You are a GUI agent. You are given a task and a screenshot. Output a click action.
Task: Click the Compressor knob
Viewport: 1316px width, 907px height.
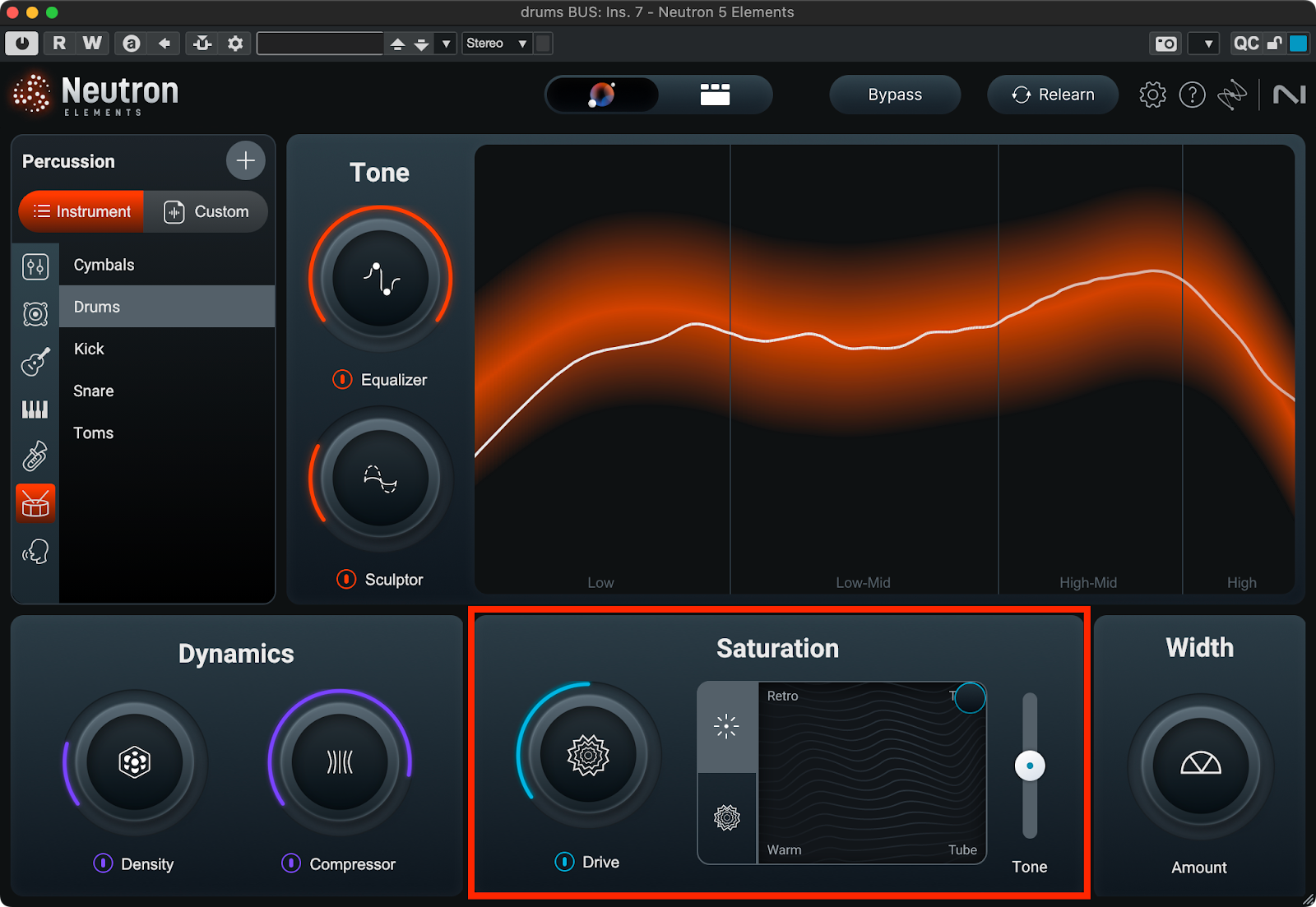pos(340,762)
